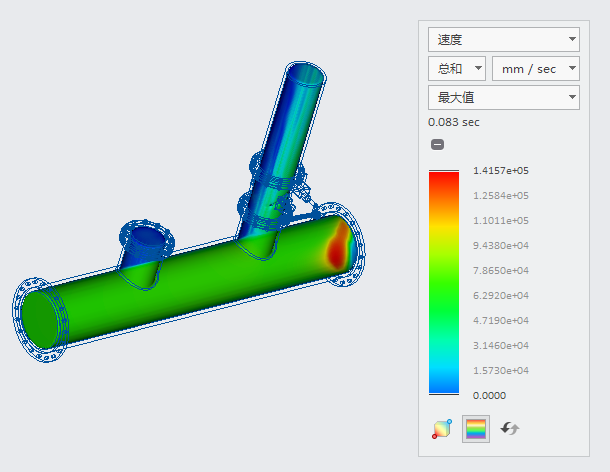Expand the 最大值 dropdown
Image resolution: width=610 pixels, height=472 pixels.
pyautogui.click(x=503, y=98)
